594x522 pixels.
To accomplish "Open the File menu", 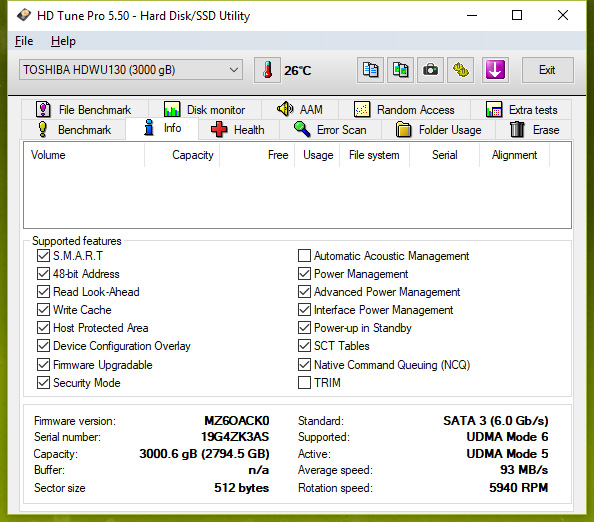I will click(24, 41).
